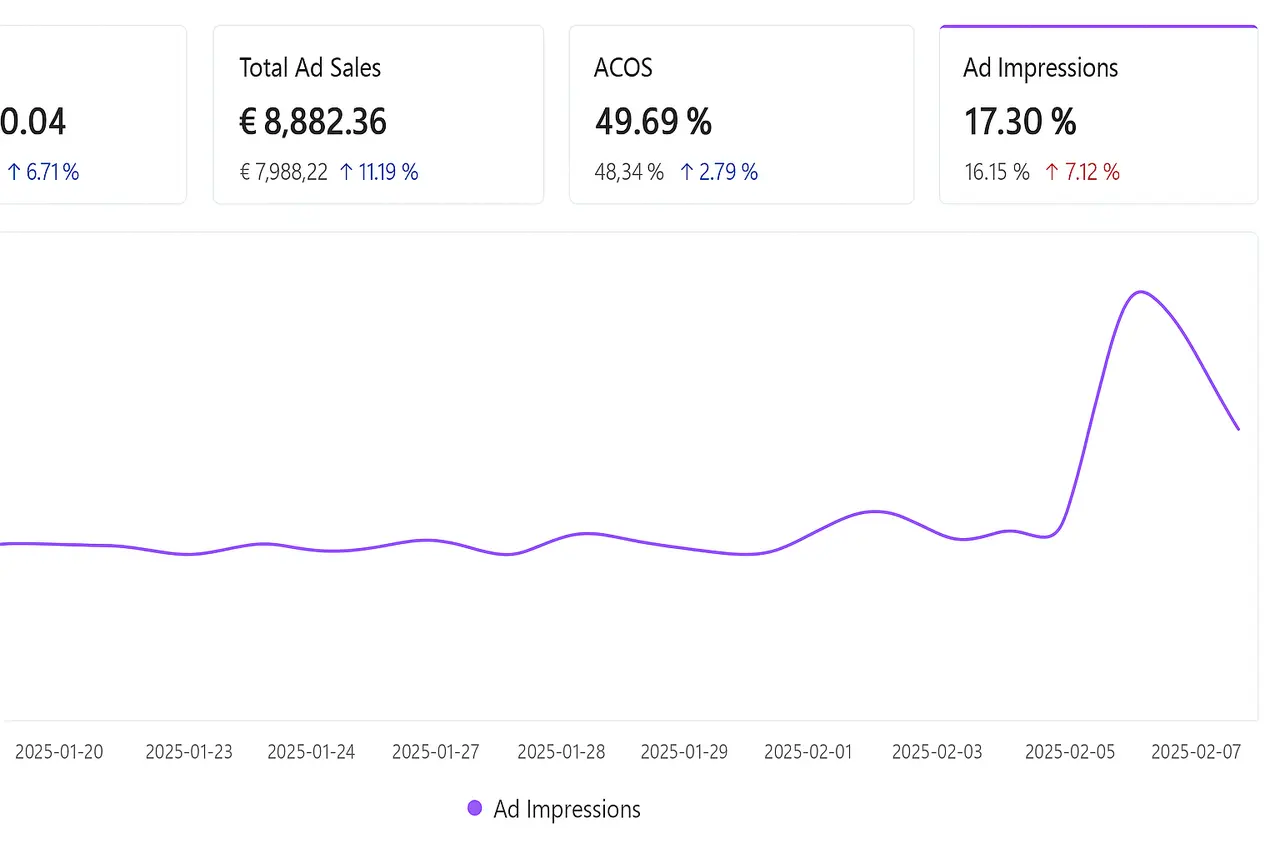Click the purple highlight bar on Ad Impressions card
Screen dimensions: 1280x853
(x=1097, y=26)
